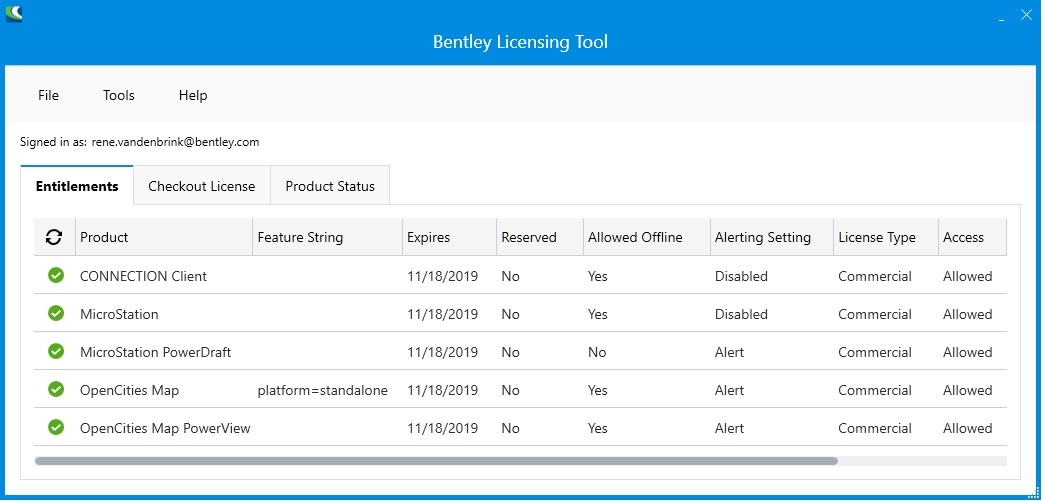This screenshot has width=1043, height=501.
Task: Click 'Commercial' license type for MicroStation row
Action: 875,314
